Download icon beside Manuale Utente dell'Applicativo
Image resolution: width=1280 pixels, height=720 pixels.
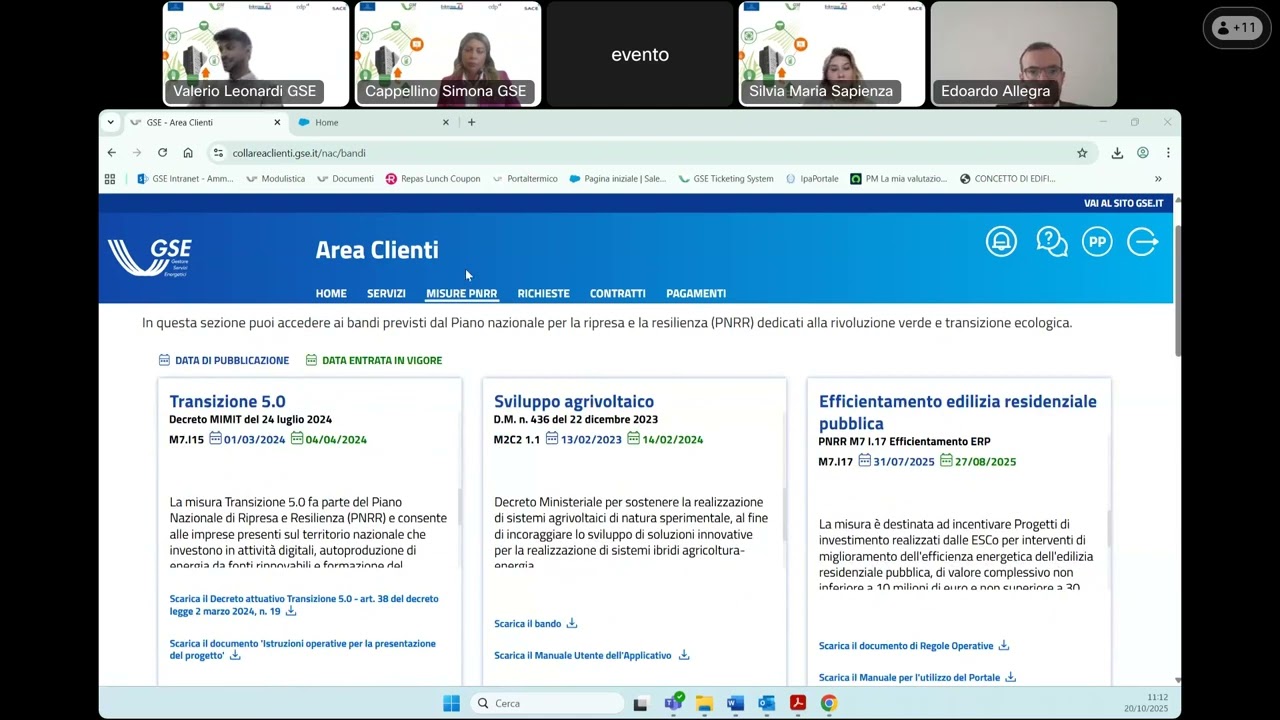pos(684,655)
